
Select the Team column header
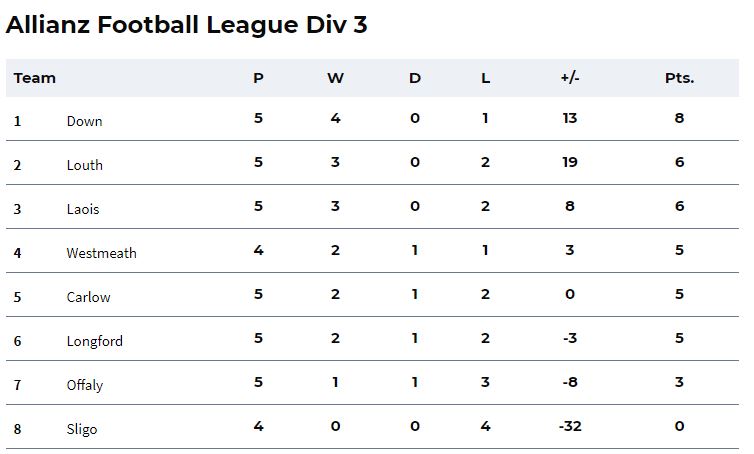[35, 78]
